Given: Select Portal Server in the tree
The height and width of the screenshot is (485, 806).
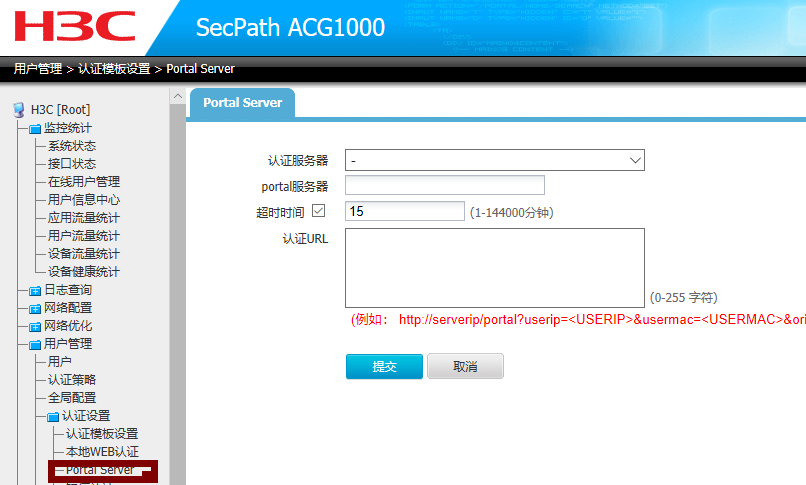Looking at the screenshot, I should [100, 470].
